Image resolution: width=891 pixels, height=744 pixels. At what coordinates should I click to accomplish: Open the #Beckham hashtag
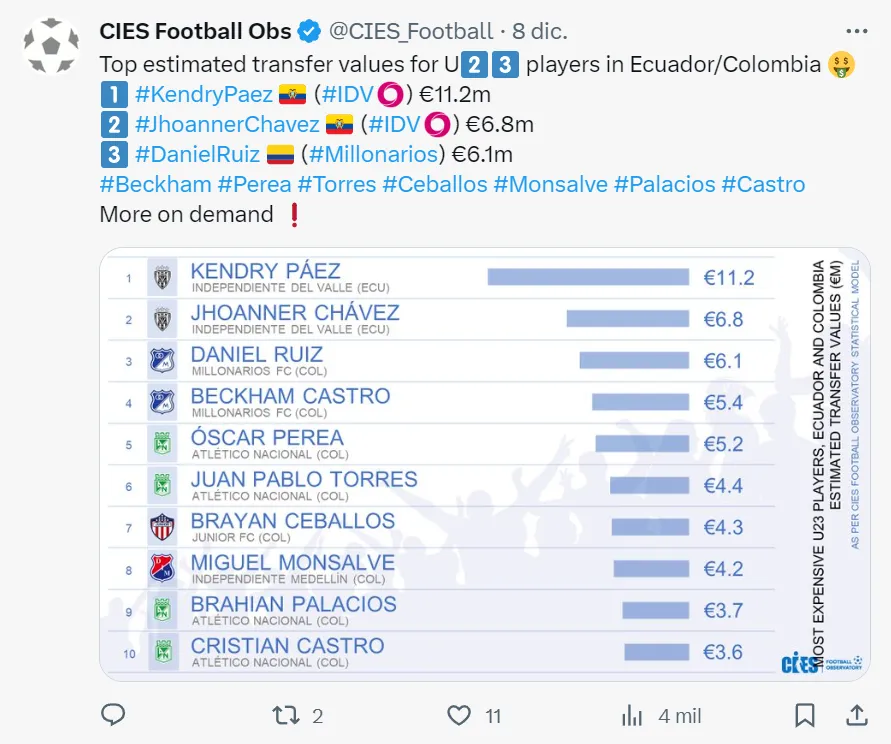click(155, 185)
